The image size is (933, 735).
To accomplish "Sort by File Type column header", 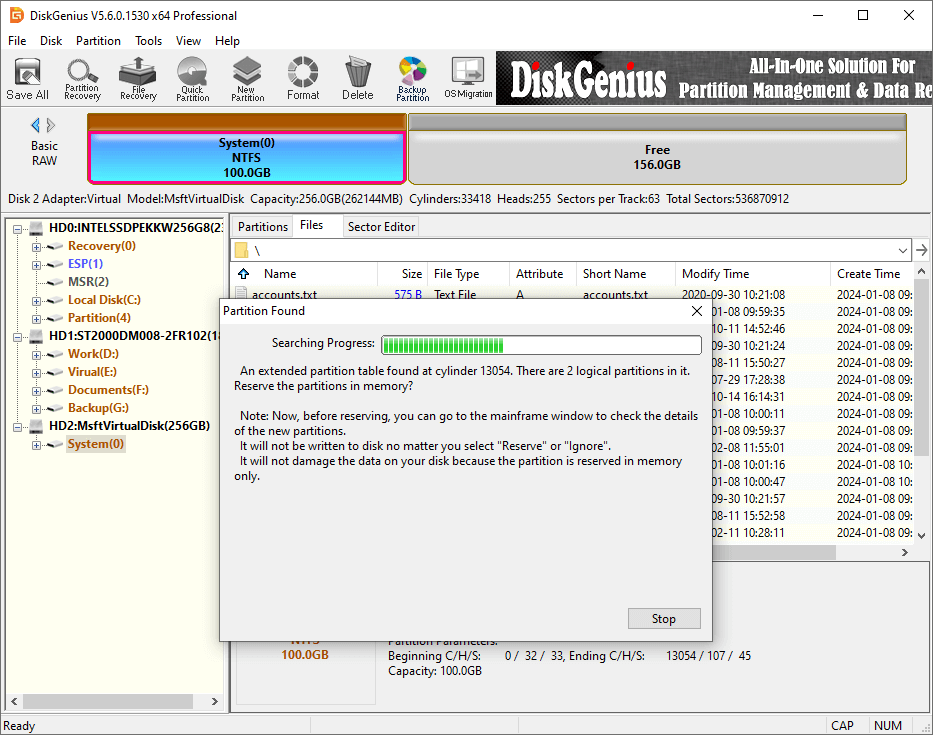I will click(468, 274).
